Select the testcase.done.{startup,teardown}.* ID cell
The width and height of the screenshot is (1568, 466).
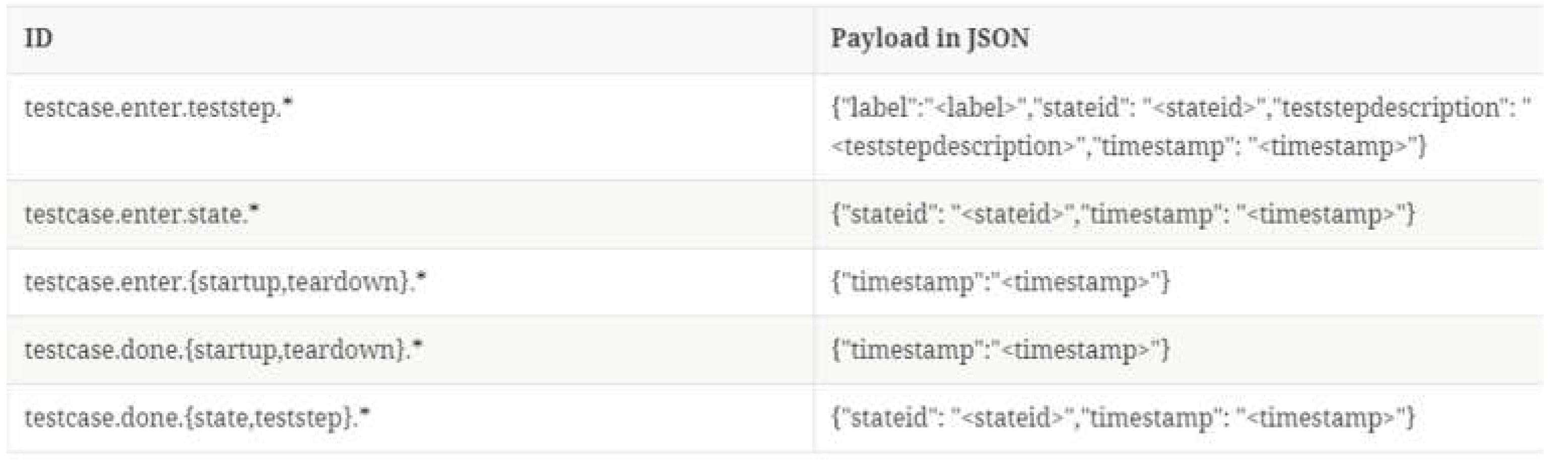[223, 350]
